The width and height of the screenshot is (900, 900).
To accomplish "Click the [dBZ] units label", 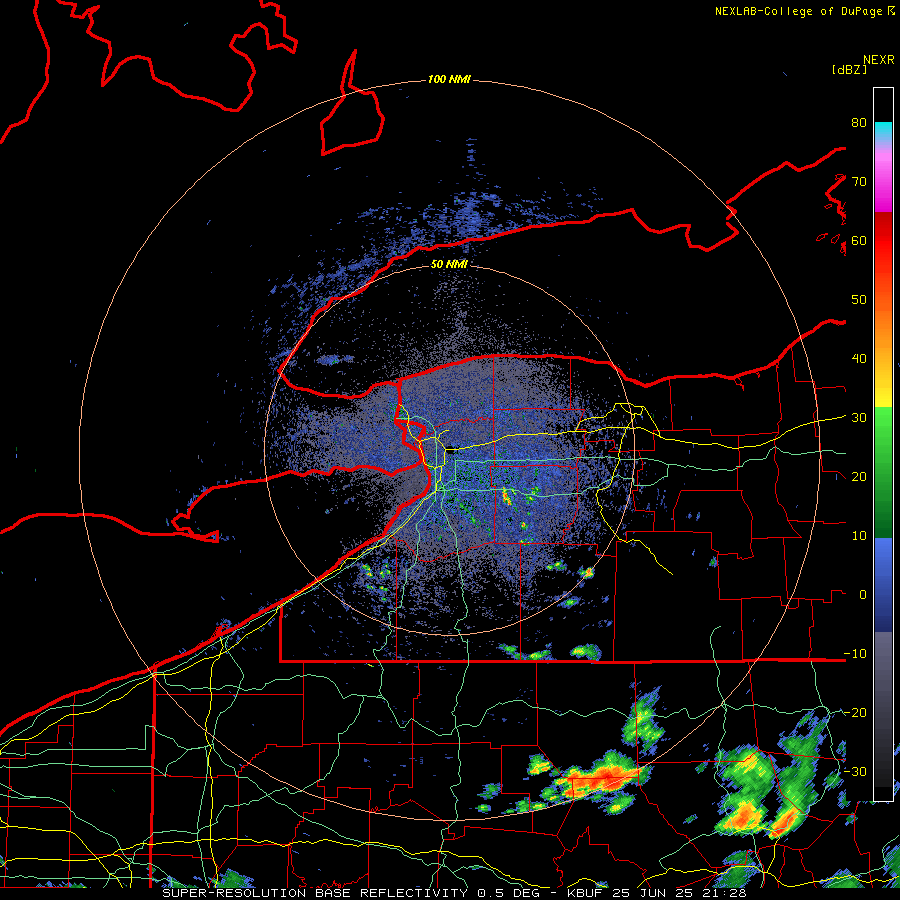I will pos(849,69).
